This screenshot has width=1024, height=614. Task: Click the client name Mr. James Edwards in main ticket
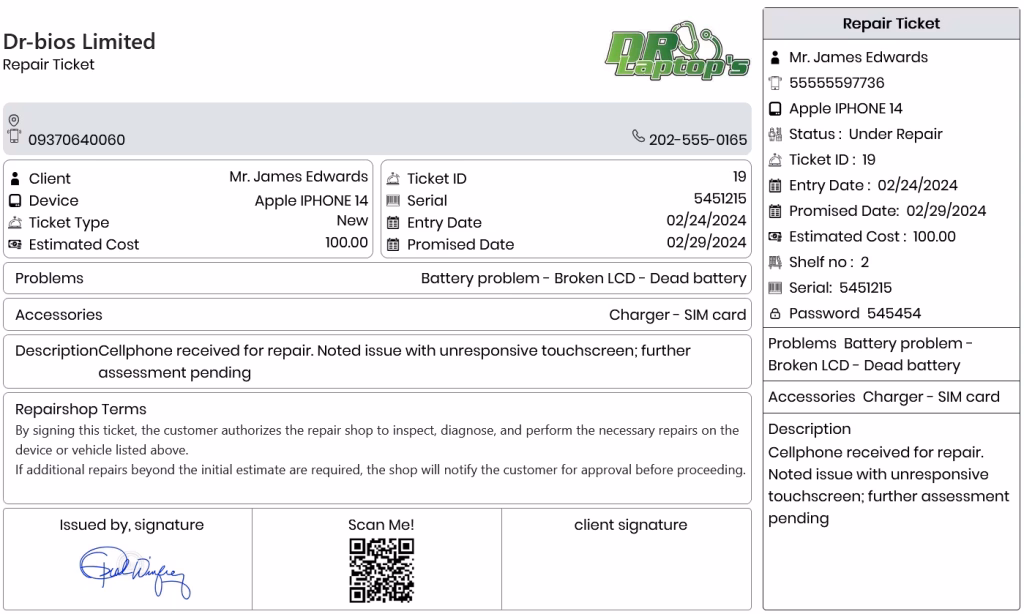tap(298, 176)
